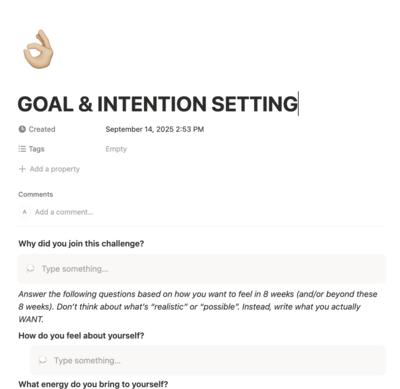Click Add a property
This screenshot has width=400, height=389.
point(54,169)
